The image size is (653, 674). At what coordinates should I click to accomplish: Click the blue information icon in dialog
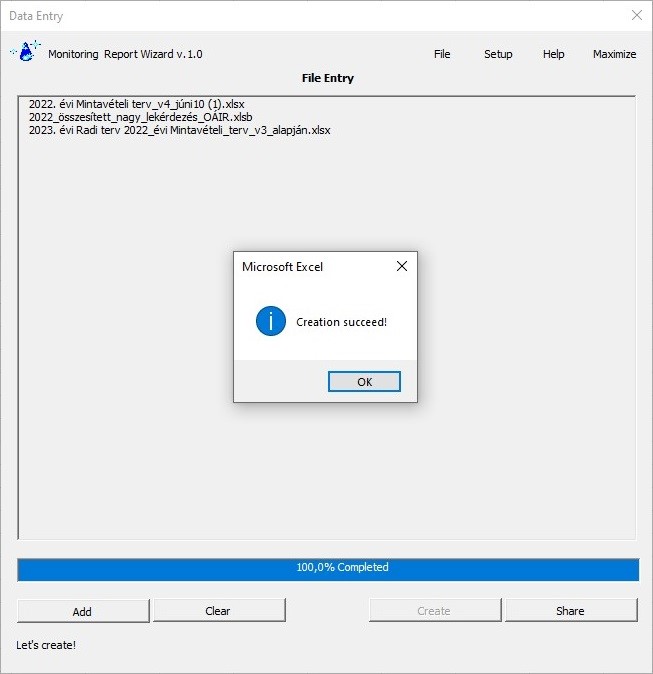click(271, 322)
